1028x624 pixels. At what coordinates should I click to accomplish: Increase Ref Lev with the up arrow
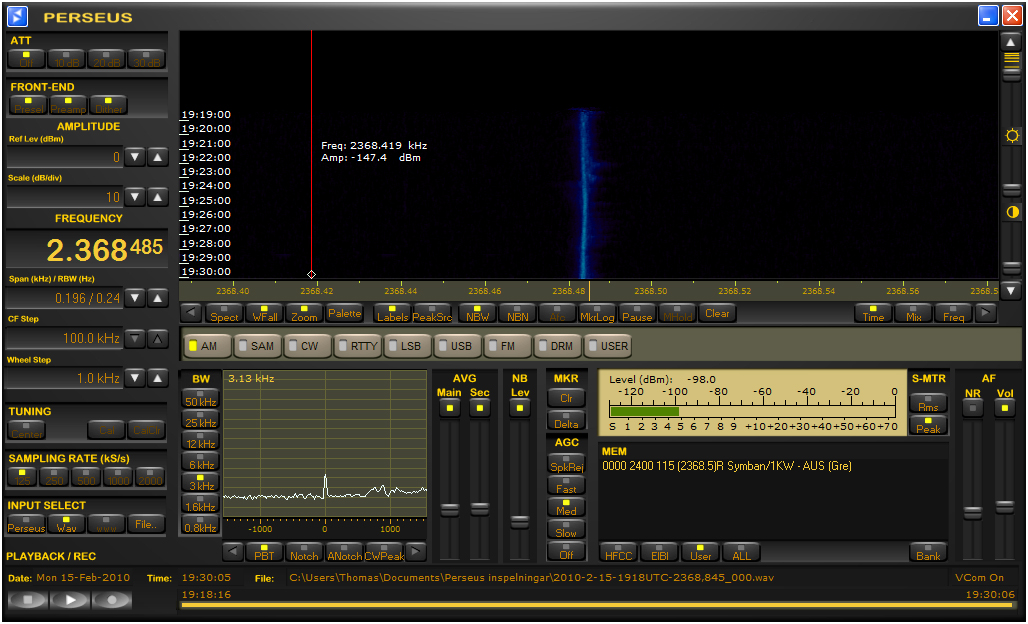(157, 157)
